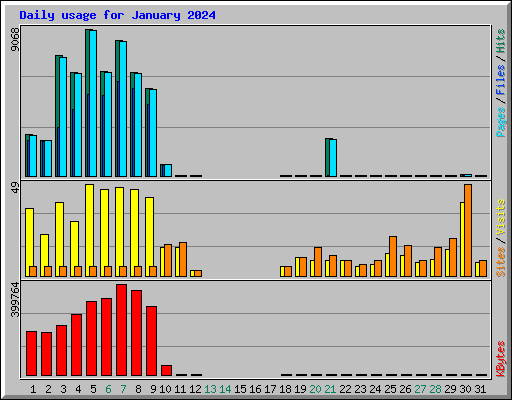
Task: Click the tallest red KBytes bar for day 7
Action: (122, 330)
